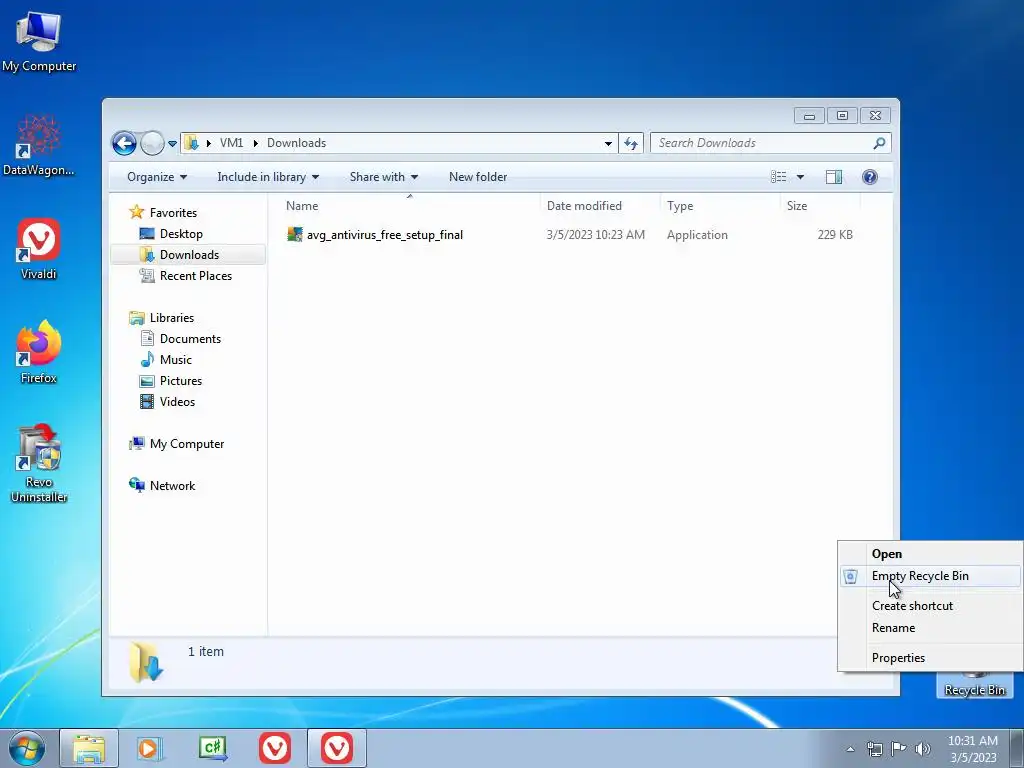Click VM1 in address breadcrumb

(x=231, y=143)
